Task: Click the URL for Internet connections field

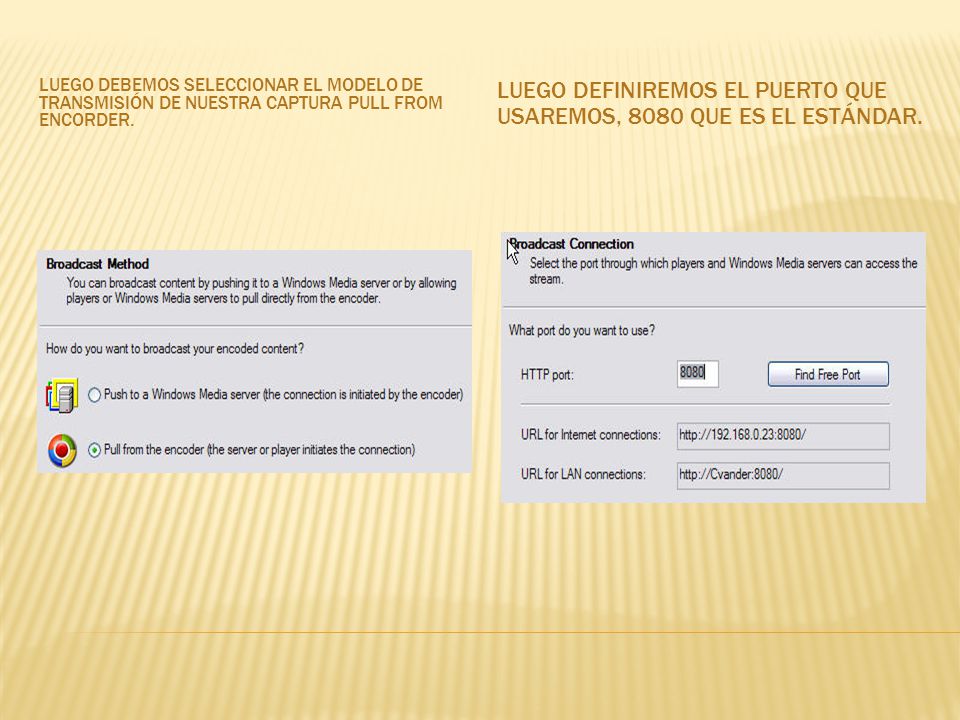Action: pyautogui.click(x=783, y=436)
